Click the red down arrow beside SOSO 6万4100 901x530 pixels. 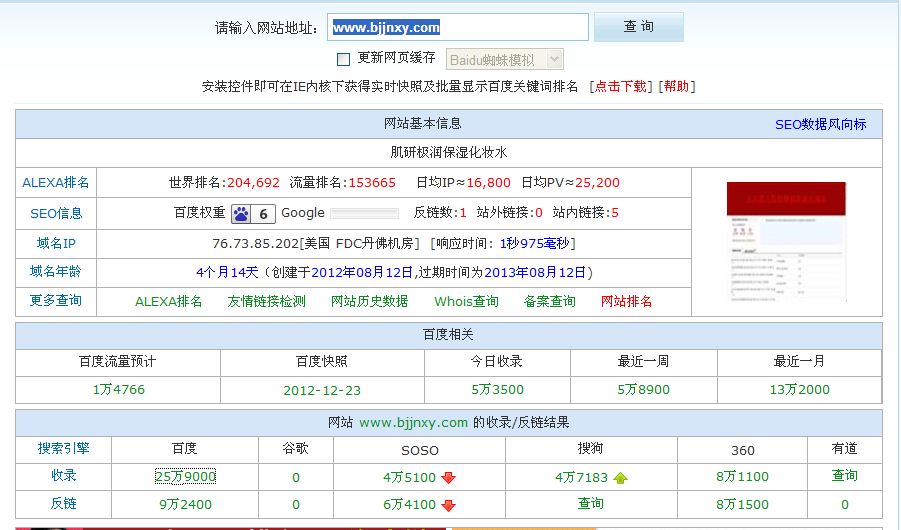(448, 505)
